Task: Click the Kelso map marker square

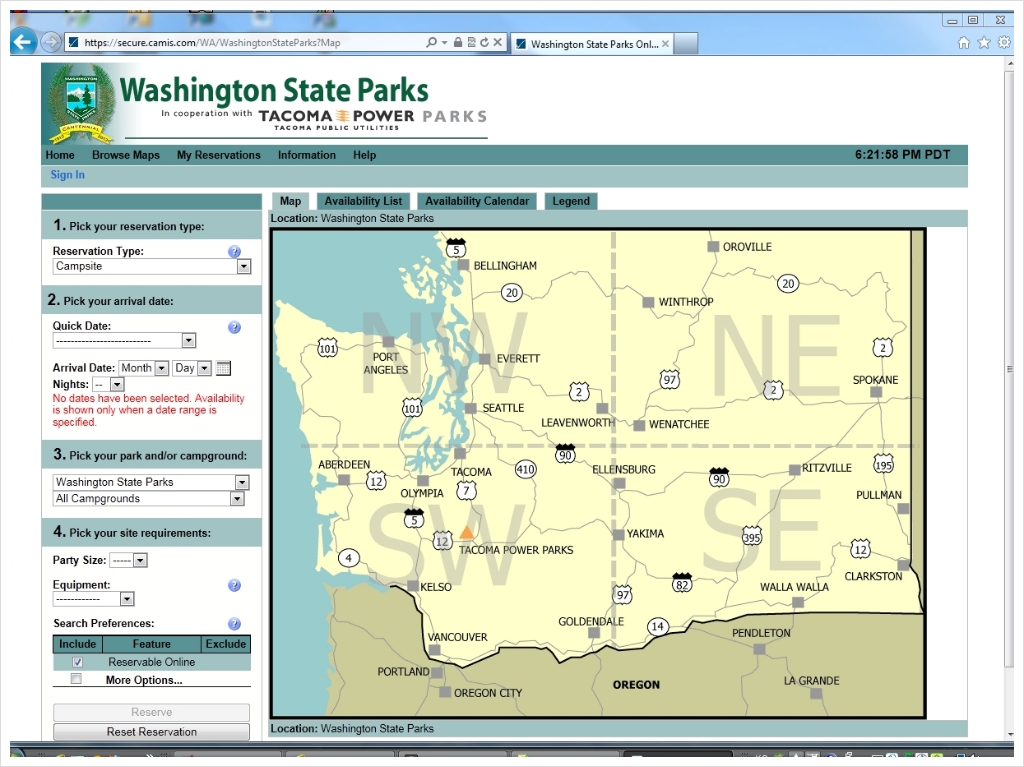Action: tap(413, 586)
